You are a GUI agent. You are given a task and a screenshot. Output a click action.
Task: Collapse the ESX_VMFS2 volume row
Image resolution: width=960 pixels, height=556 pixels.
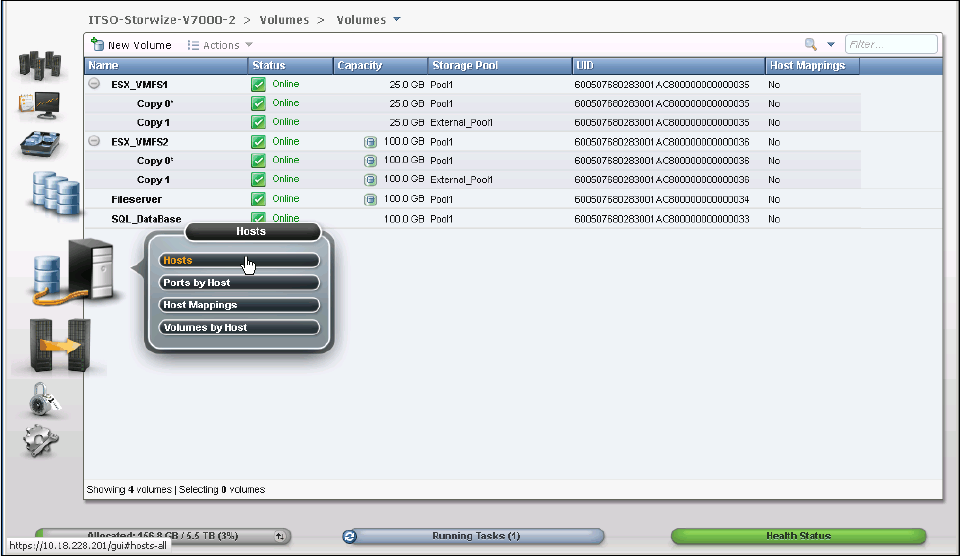(x=94, y=142)
